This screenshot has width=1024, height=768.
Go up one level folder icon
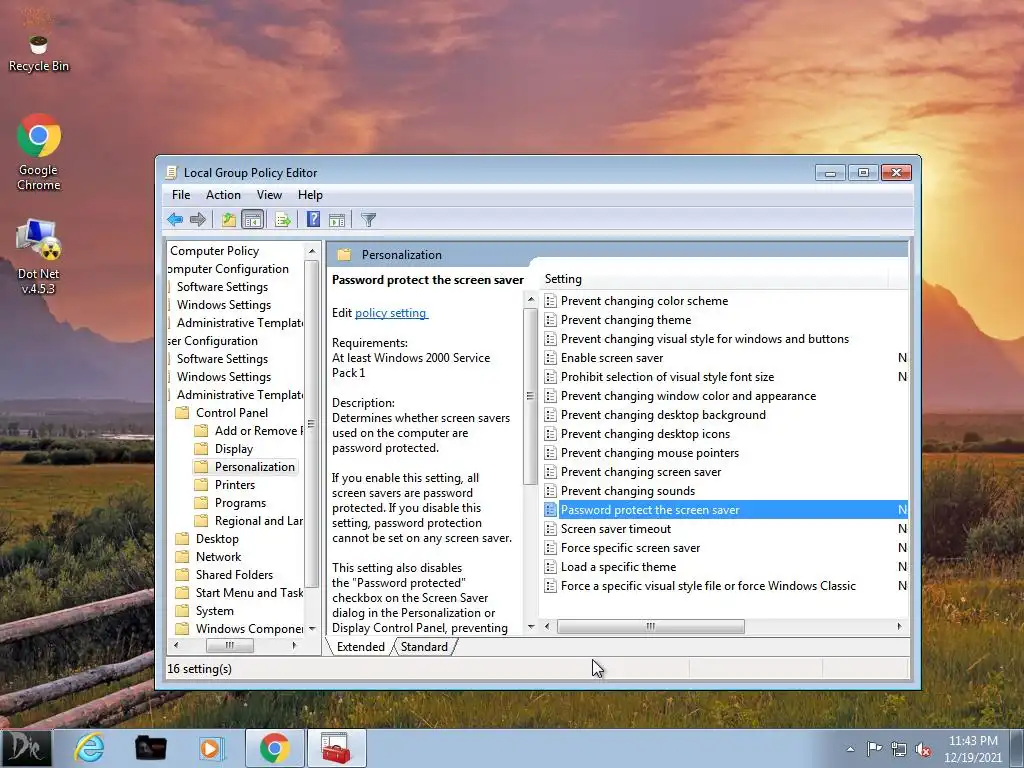point(229,219)
